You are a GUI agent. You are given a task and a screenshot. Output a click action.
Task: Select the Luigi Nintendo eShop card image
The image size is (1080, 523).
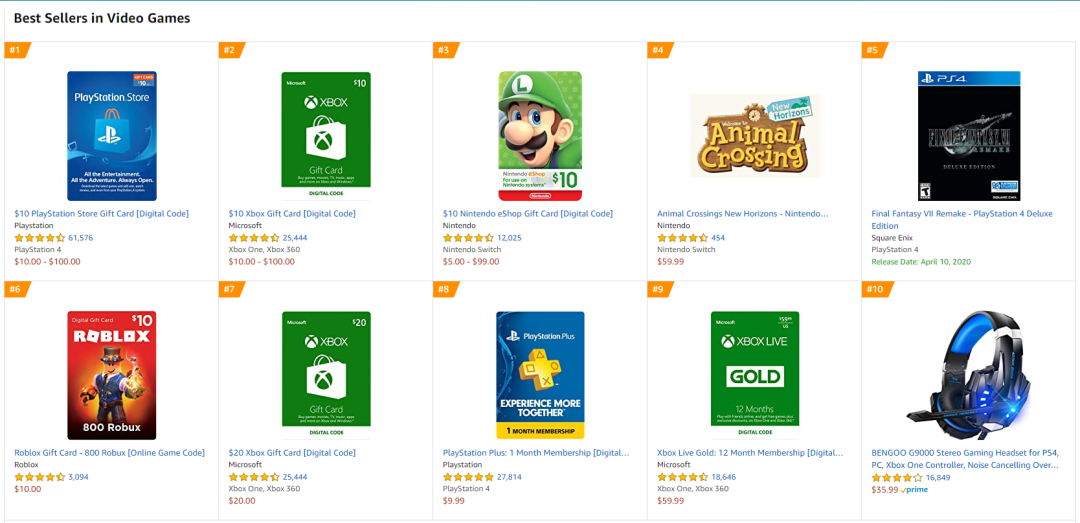pyautogui.click(x=540, y=135)
